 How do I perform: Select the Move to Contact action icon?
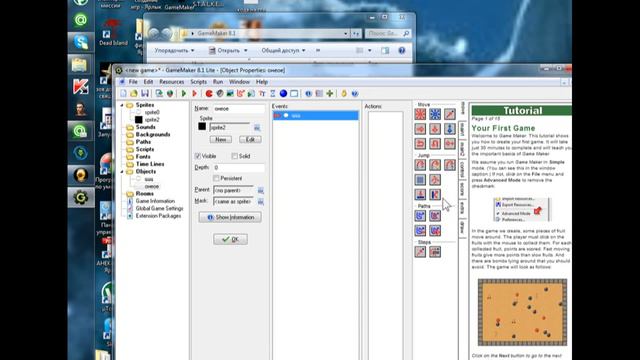pos(420,194)
